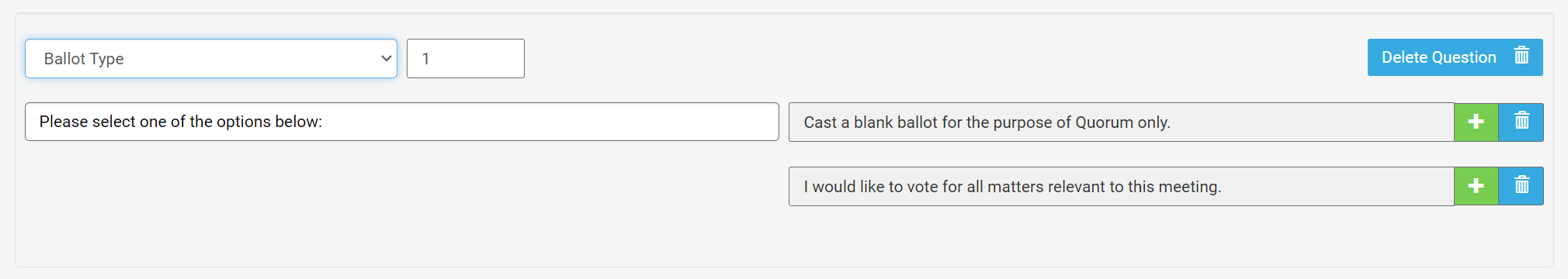Viewport: 1568px width, 279px height.
Task: Expand the chevron arrow on Ballot Type select
Action: [x=386, y=59]
